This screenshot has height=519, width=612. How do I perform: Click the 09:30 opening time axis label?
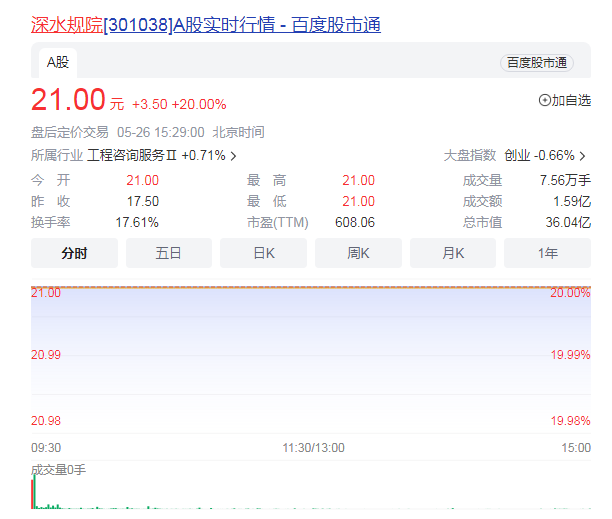[x=46, y=448]
